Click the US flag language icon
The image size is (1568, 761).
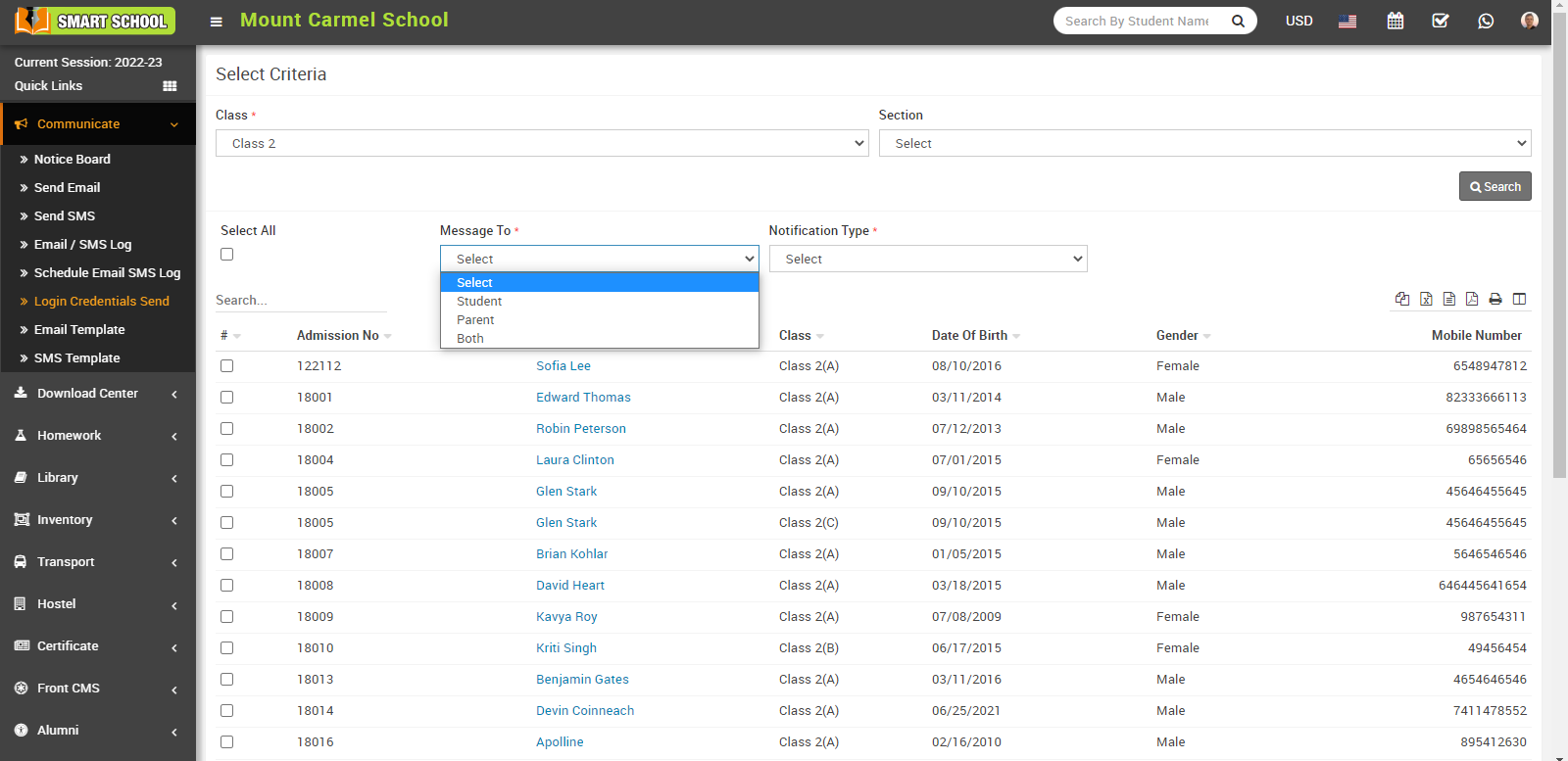1347,21
